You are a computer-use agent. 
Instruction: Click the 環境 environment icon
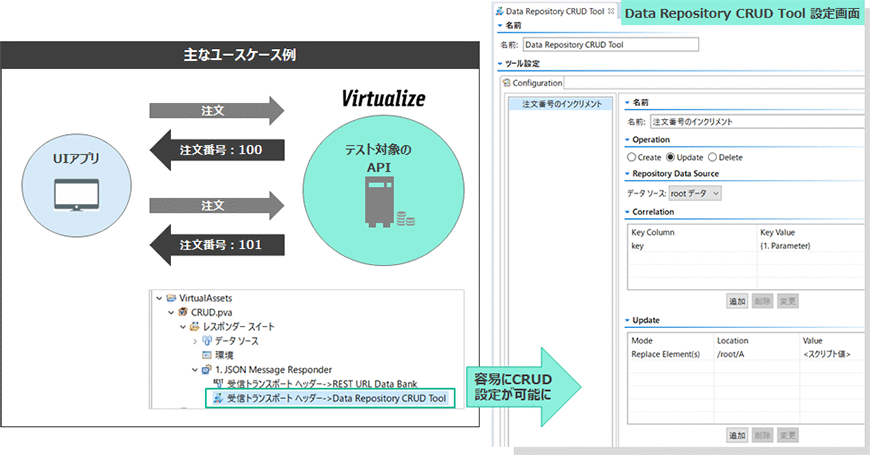click(207, 355)
